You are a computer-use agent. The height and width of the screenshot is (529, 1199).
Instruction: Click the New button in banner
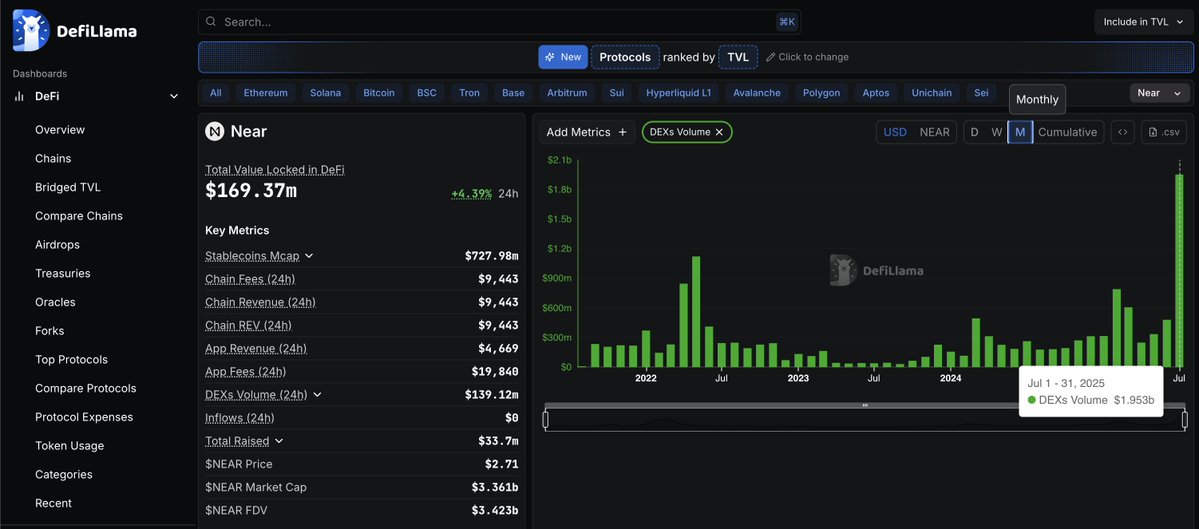(563, 57)
